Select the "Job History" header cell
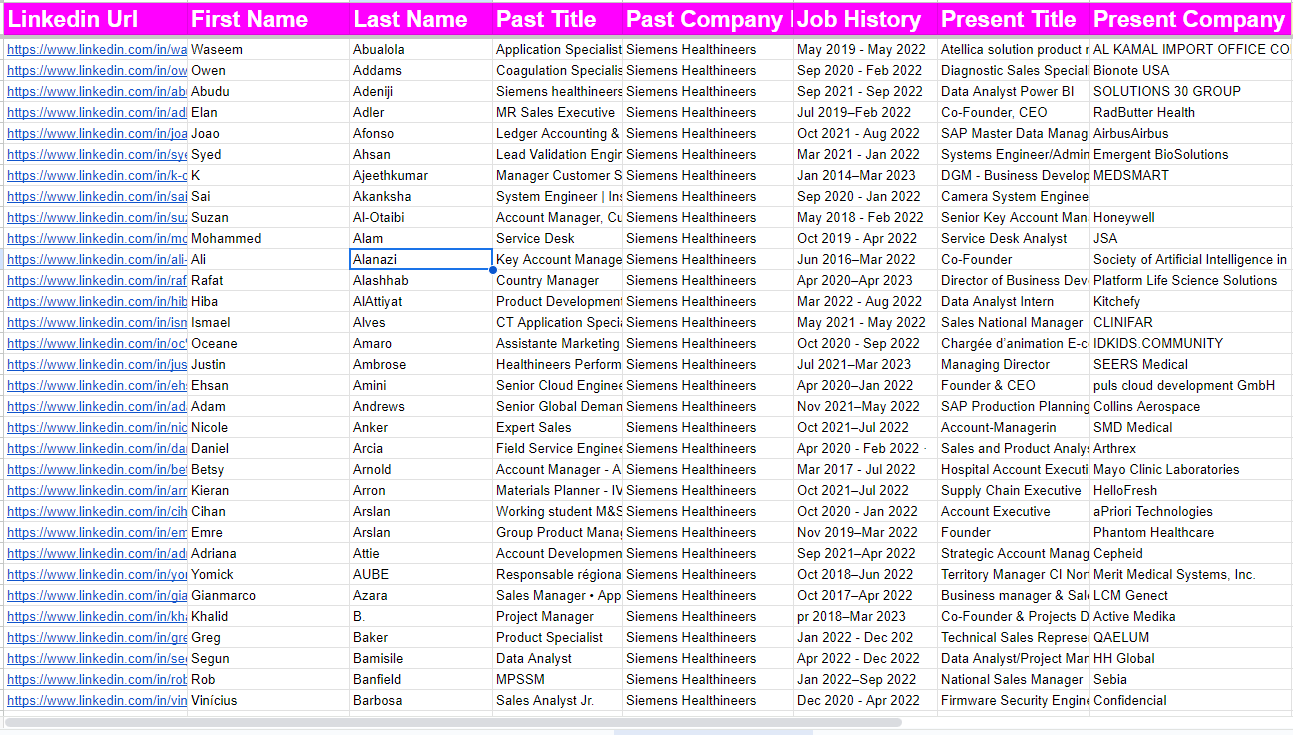 pos(865,19)
